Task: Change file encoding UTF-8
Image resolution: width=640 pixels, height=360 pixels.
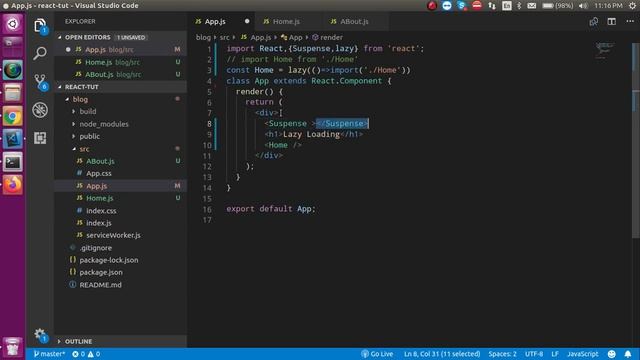Action: point(534,354)
